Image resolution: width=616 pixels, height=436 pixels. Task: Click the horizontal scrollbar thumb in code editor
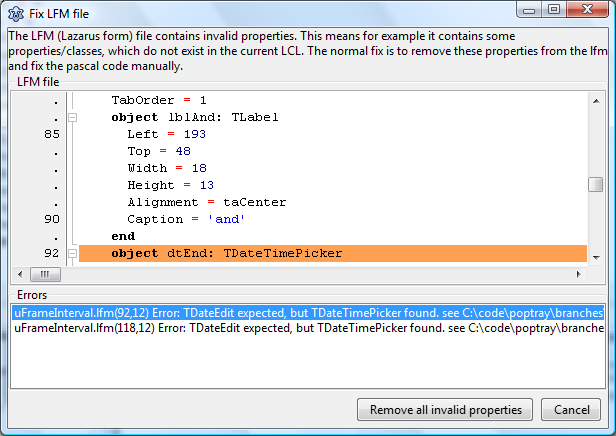pyautogui.click(x=45, y=274)
